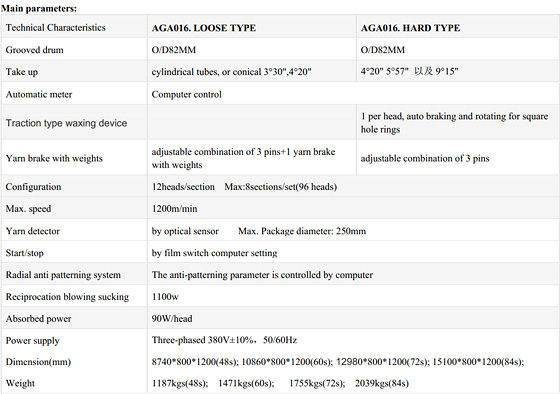Click the 'AGA016. LOOSE TYPE' column header
The width and height of the screenshot is (560, 394).
pyautogui.click(x=204, y=28)
